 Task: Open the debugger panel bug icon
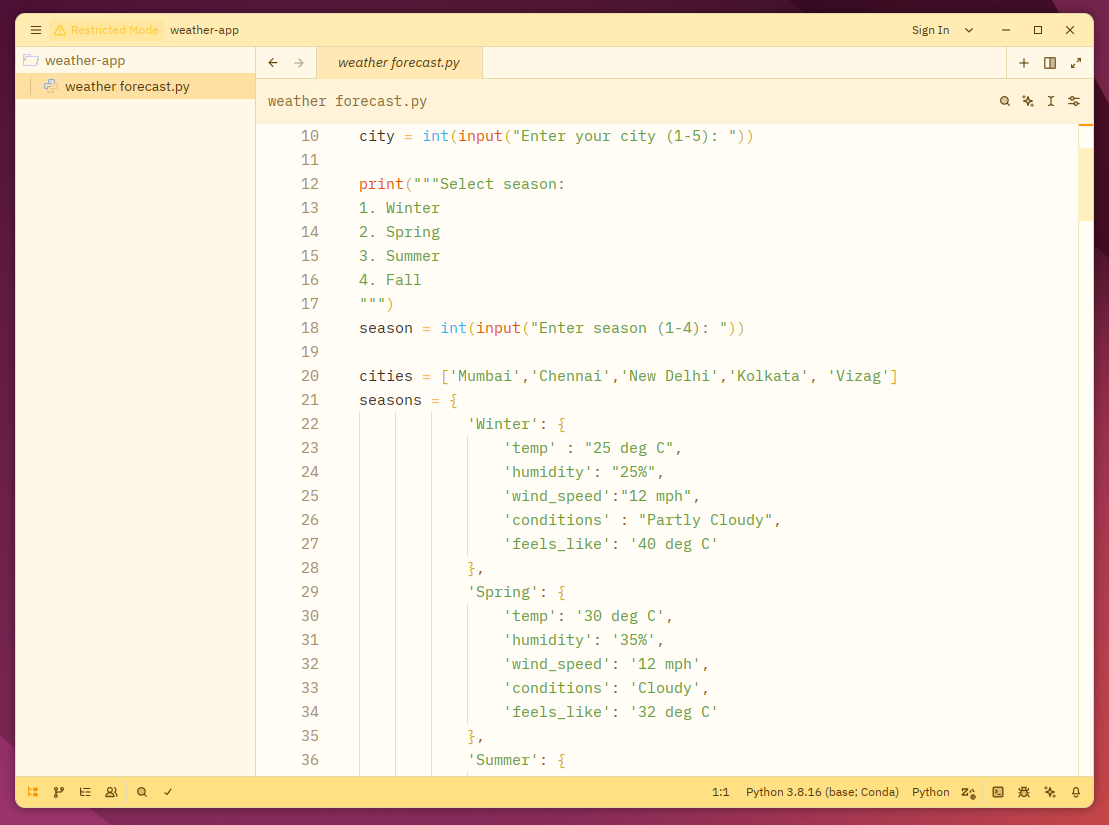tap(1023, 792)
